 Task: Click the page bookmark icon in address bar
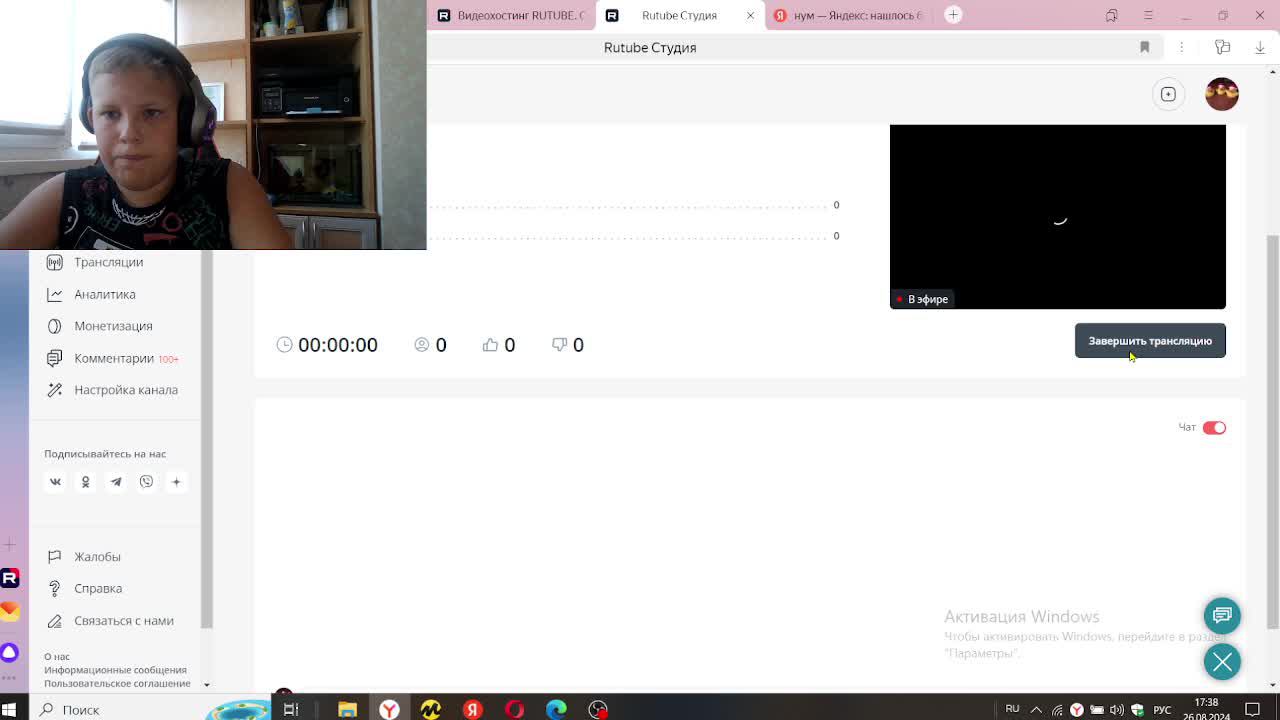[1145, 47]
